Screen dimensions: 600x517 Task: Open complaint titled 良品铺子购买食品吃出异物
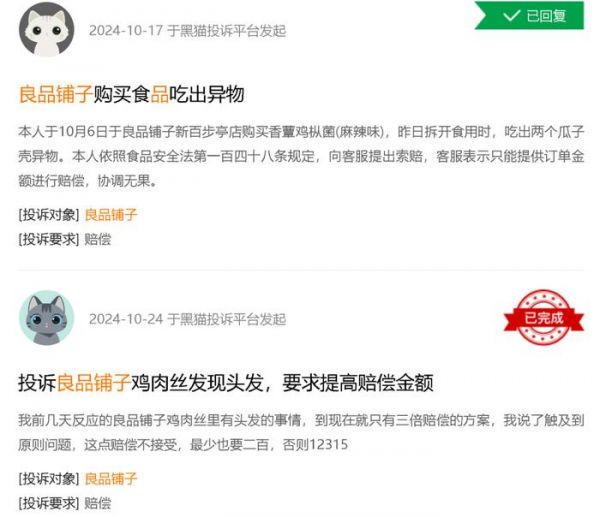coord(131,94)
